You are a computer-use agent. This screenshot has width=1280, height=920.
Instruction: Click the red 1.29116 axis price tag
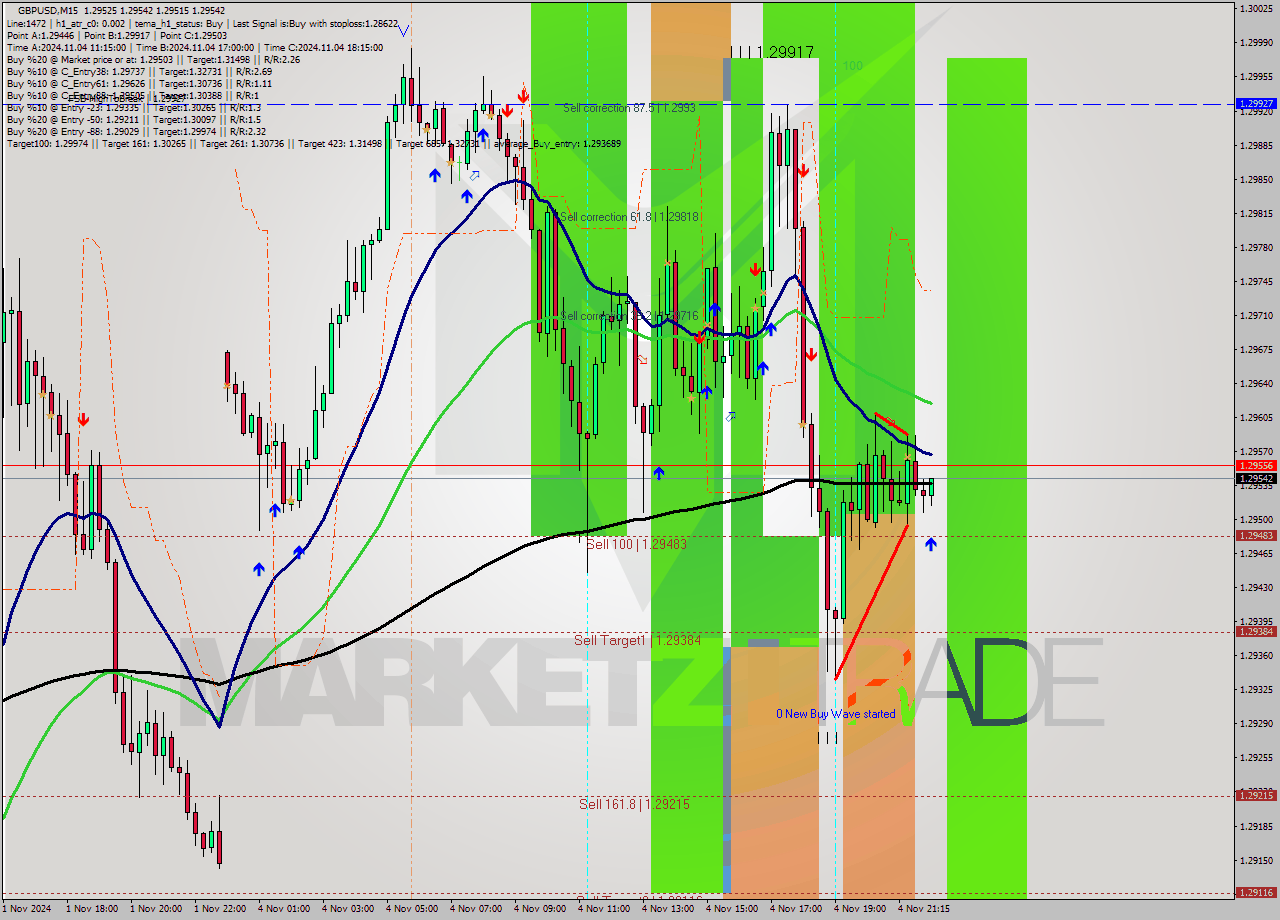(1256, 892)
